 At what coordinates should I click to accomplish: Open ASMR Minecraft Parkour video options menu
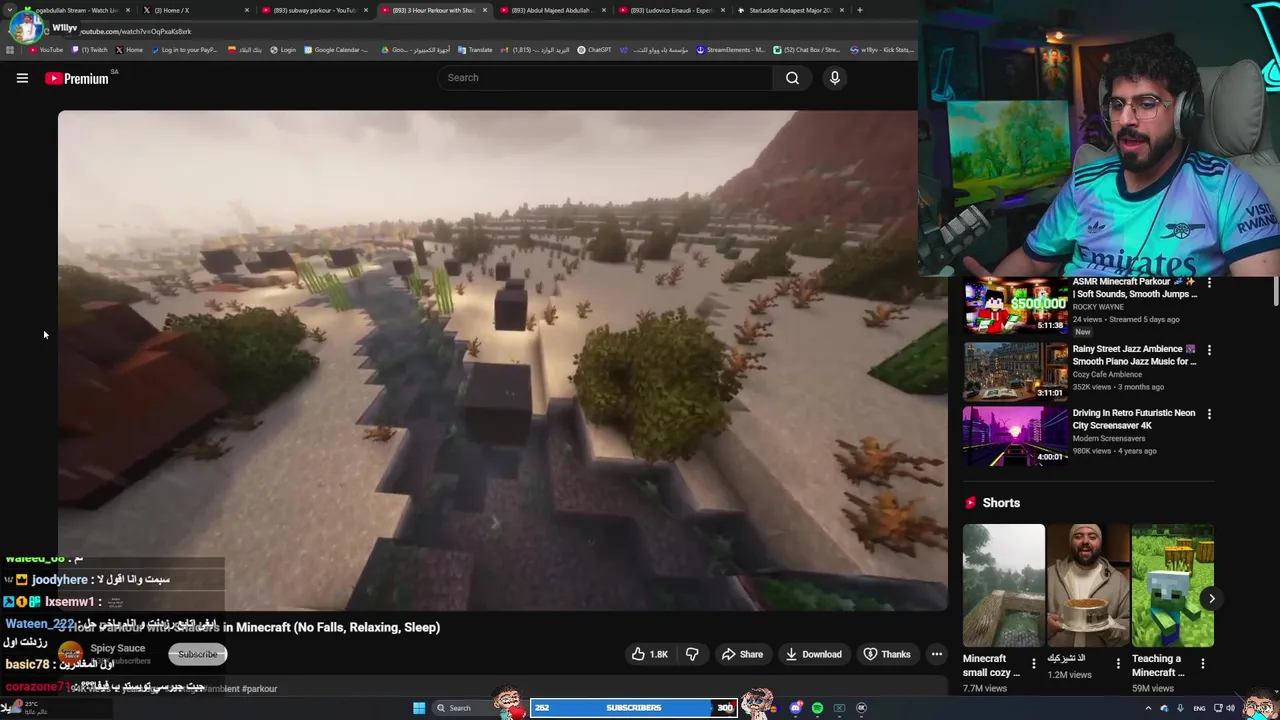[x=1209, y=284]
